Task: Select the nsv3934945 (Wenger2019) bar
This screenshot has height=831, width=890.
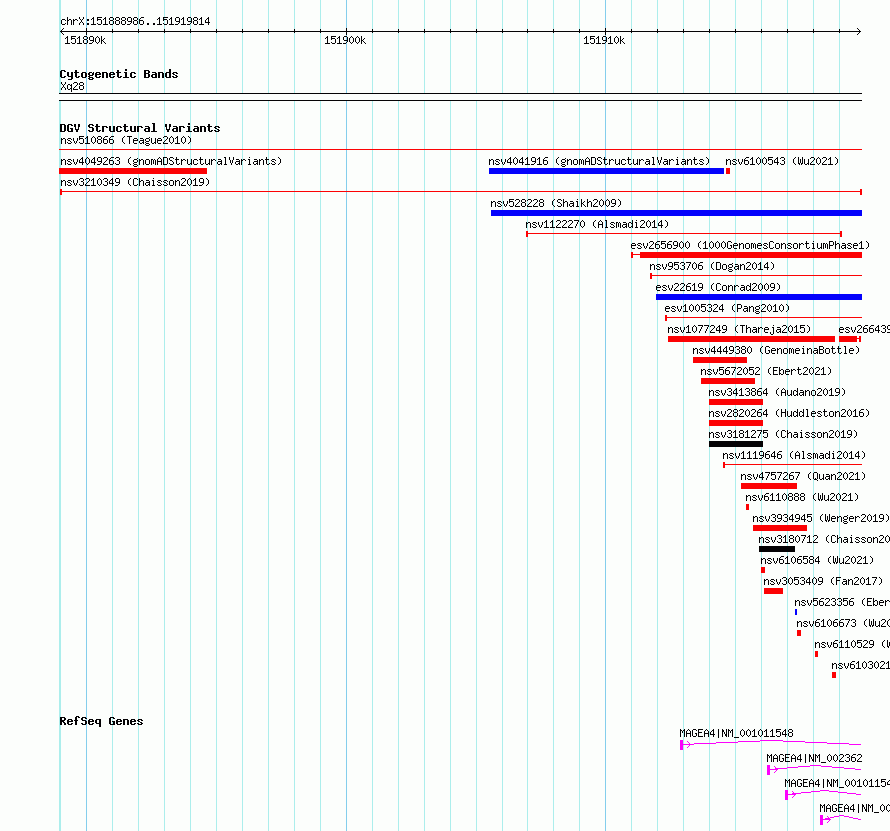Action: pos(779,528)
